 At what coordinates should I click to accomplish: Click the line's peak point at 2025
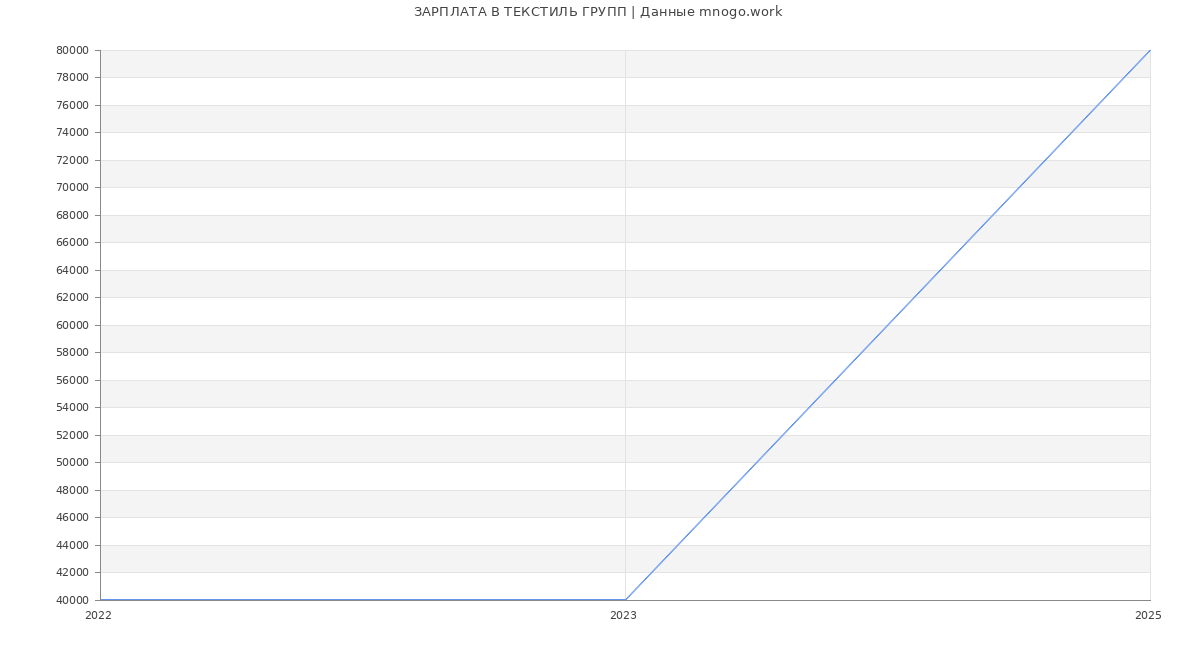pyautogui.click(x=1150, y=50)
